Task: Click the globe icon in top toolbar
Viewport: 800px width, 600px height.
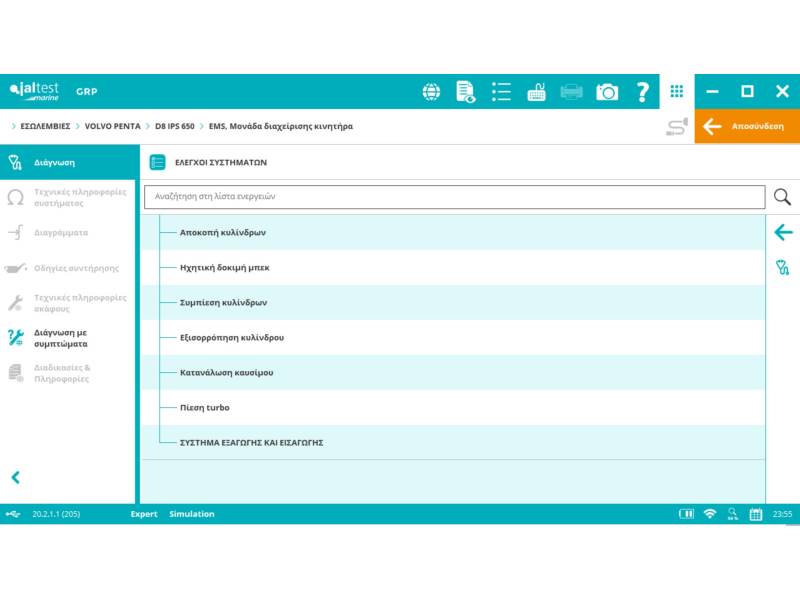Action: [x=431, y=92]
